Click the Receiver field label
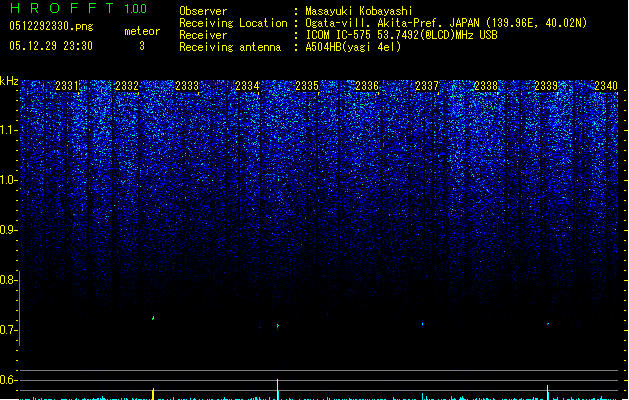 pos(203,35)
